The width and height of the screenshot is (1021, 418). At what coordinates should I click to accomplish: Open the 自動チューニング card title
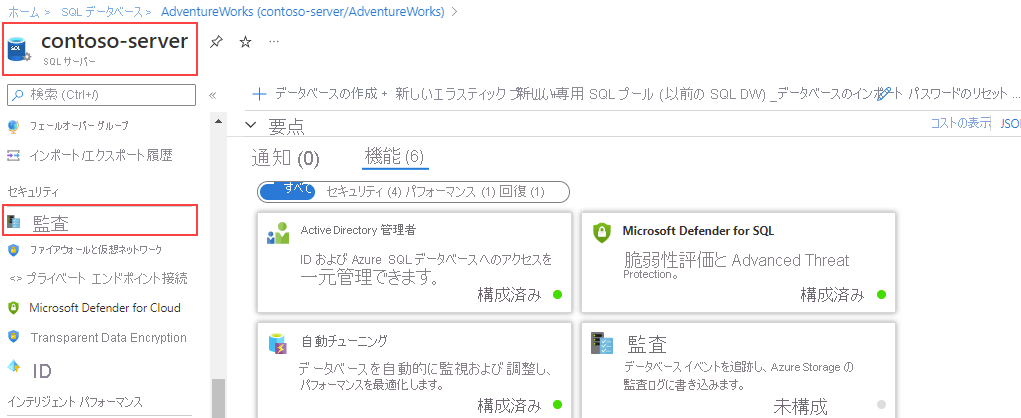pos(344,341)
